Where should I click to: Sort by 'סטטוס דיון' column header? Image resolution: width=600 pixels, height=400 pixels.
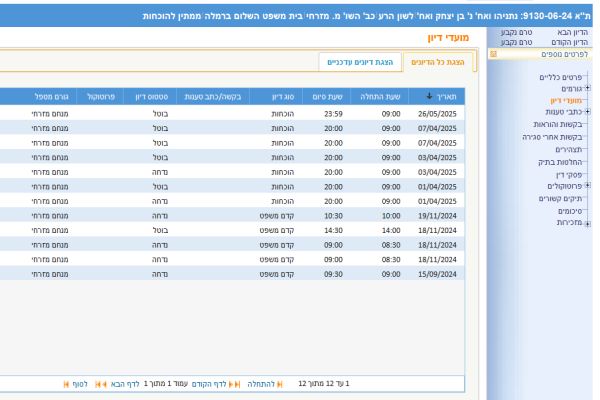152,97
